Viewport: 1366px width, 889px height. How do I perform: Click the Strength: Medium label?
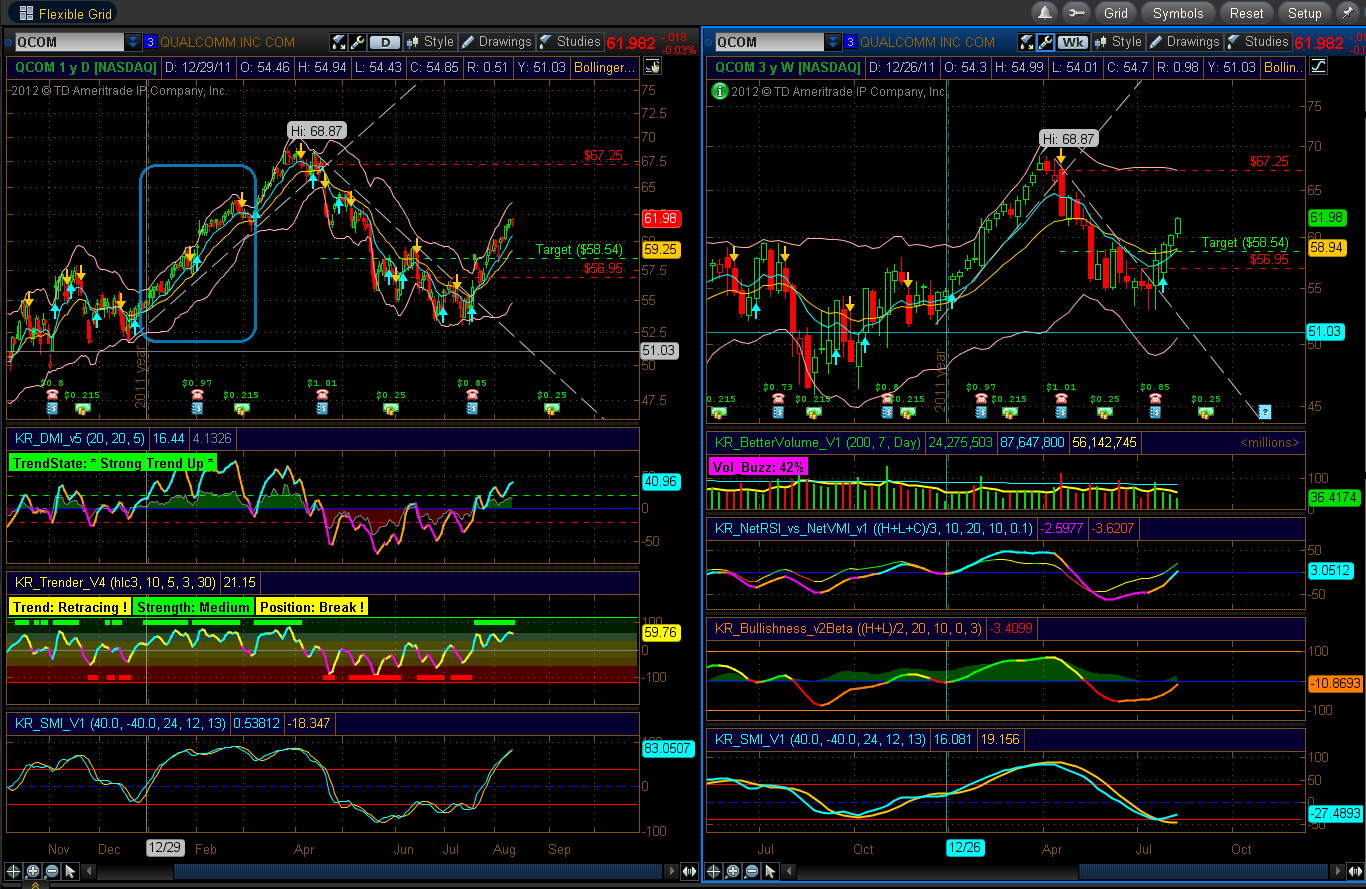click(193, 606)
